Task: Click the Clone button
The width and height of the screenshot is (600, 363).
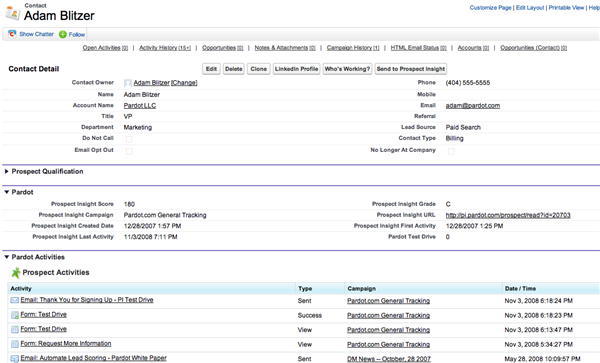Action: [x=259, y=69]
